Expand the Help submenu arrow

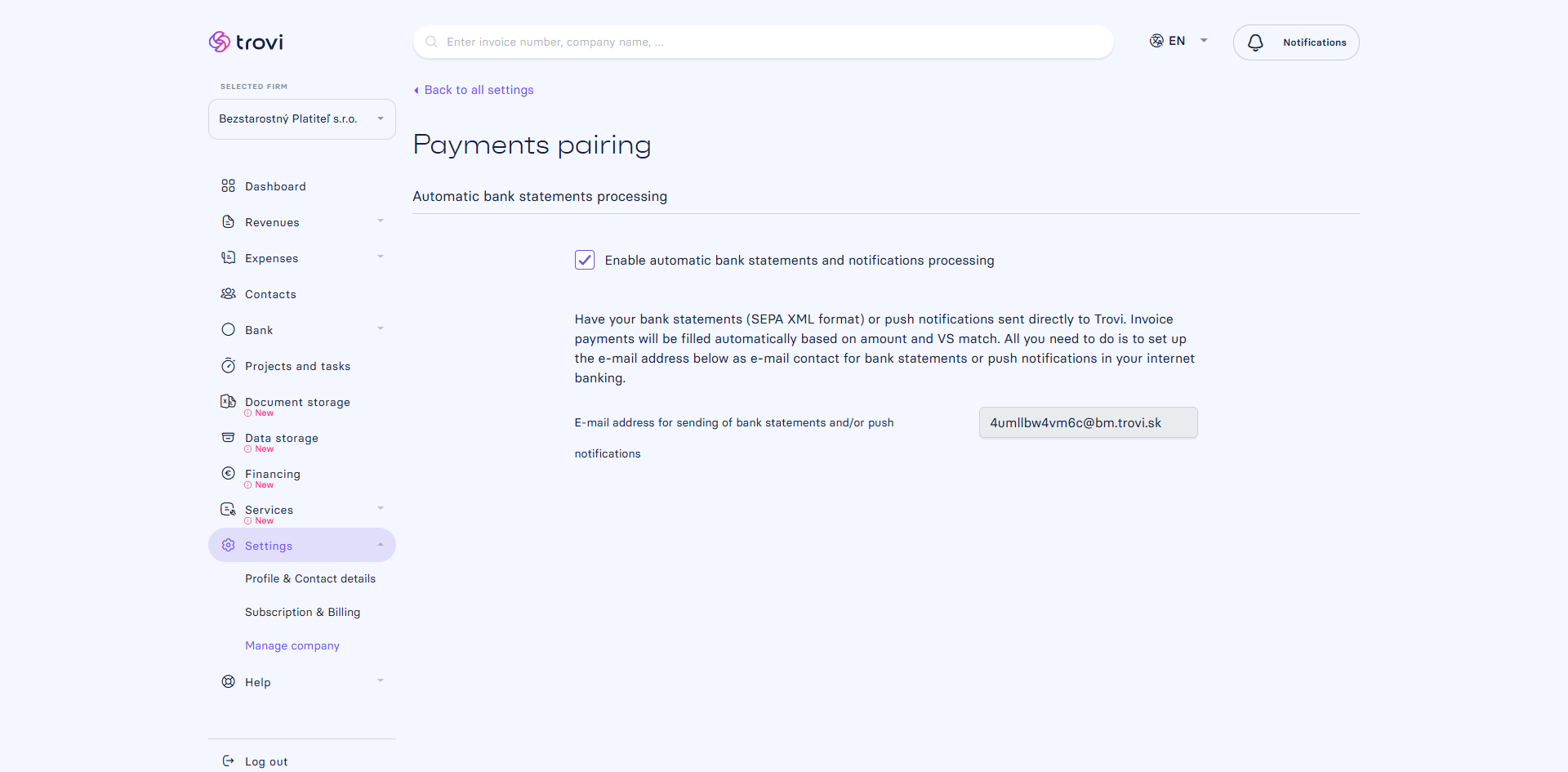[x=380, y=681]
